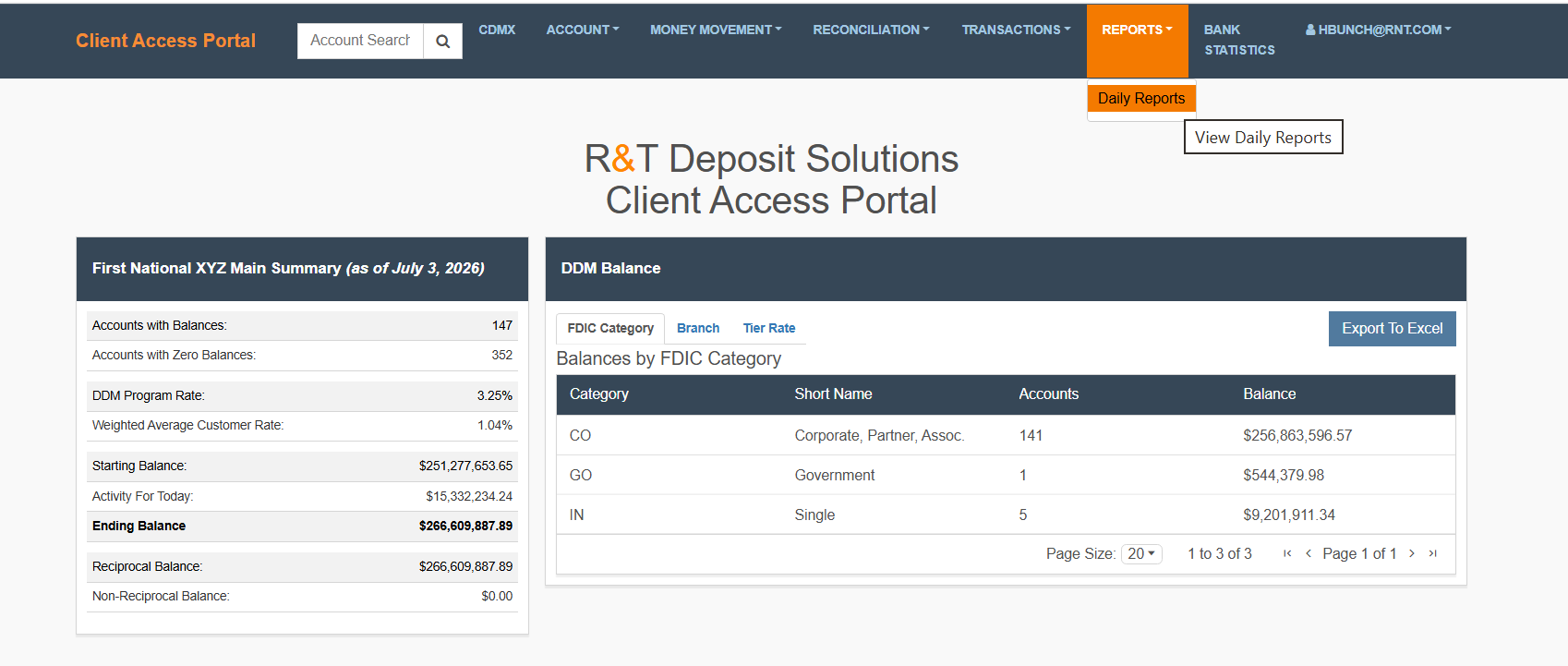Click Ending Balance value $266,609,887.89
Image resolution: width=1568 pixels, height=666 pixels.
pyautogui.click(x=465, y=526)
